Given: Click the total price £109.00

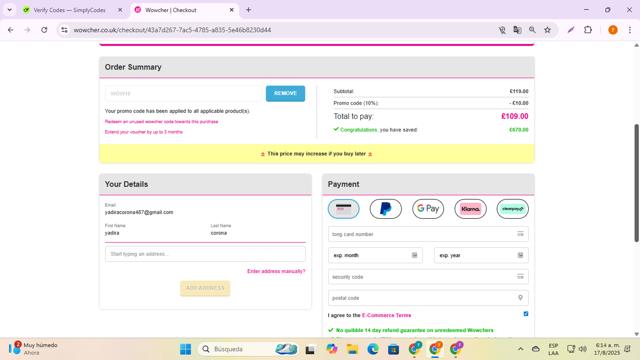Looking at the screenshot, I should 514,116.
